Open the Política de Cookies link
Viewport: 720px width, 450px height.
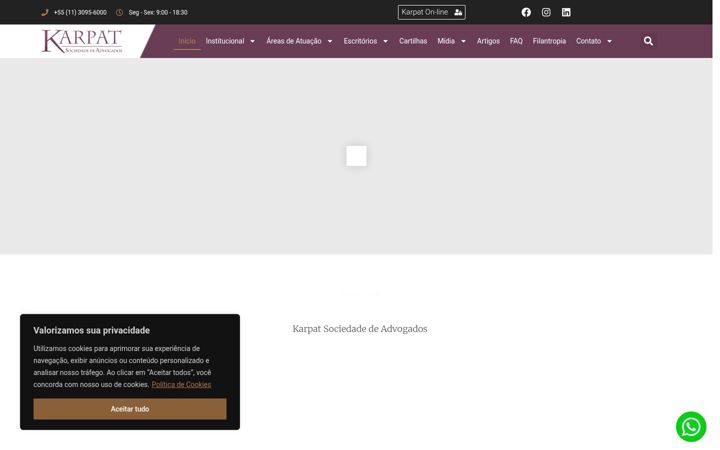(x=181, y=384)
